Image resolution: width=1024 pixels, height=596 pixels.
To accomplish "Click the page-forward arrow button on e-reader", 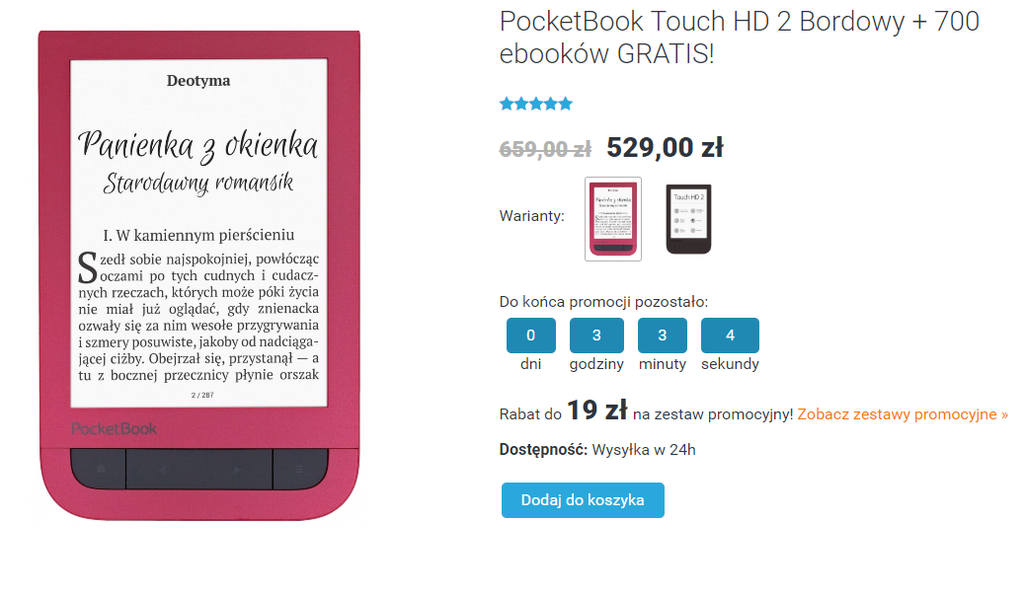I will click(x=237, y=469).
